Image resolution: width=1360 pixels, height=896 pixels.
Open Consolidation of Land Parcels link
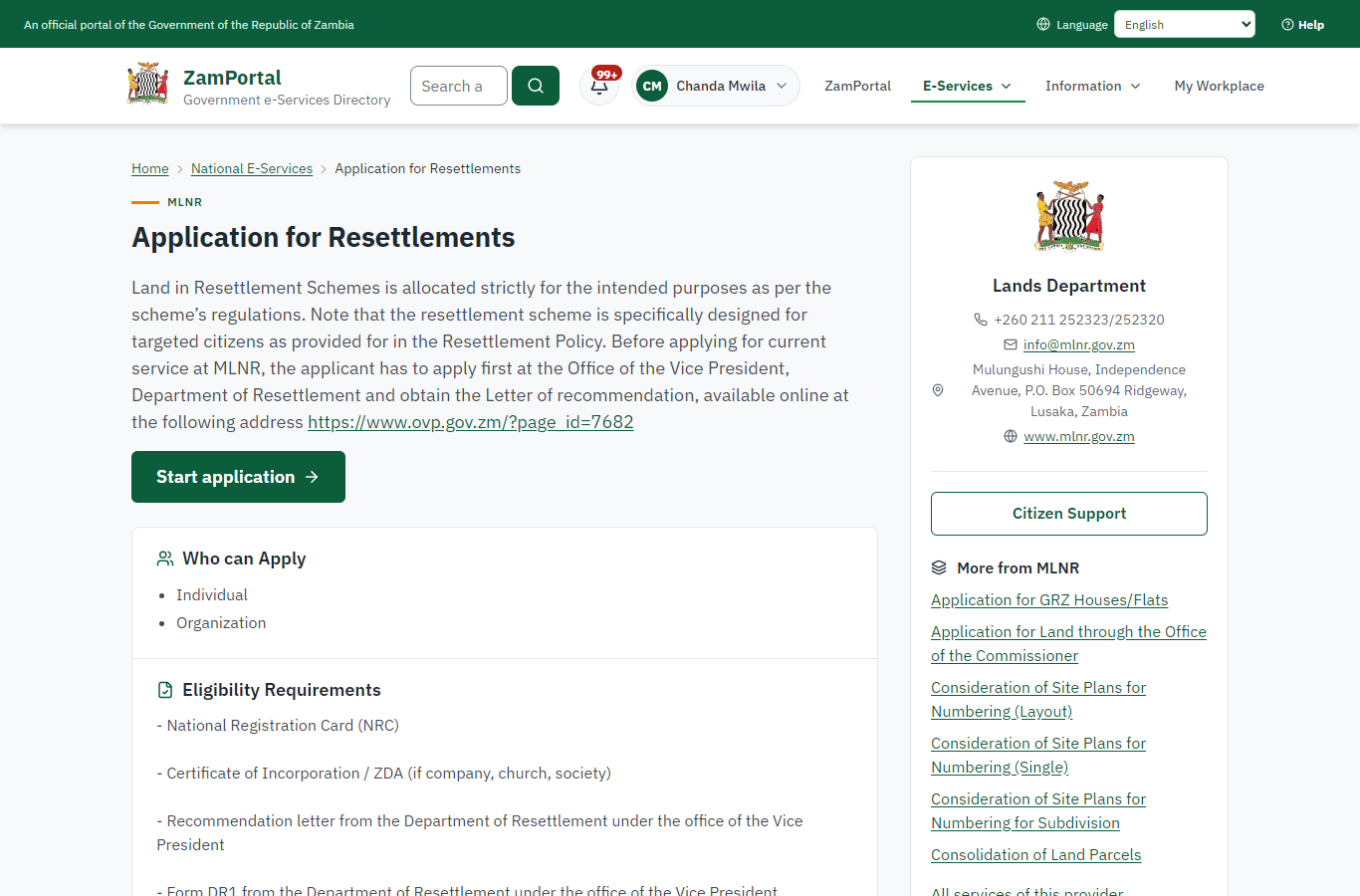[1035, 854]
